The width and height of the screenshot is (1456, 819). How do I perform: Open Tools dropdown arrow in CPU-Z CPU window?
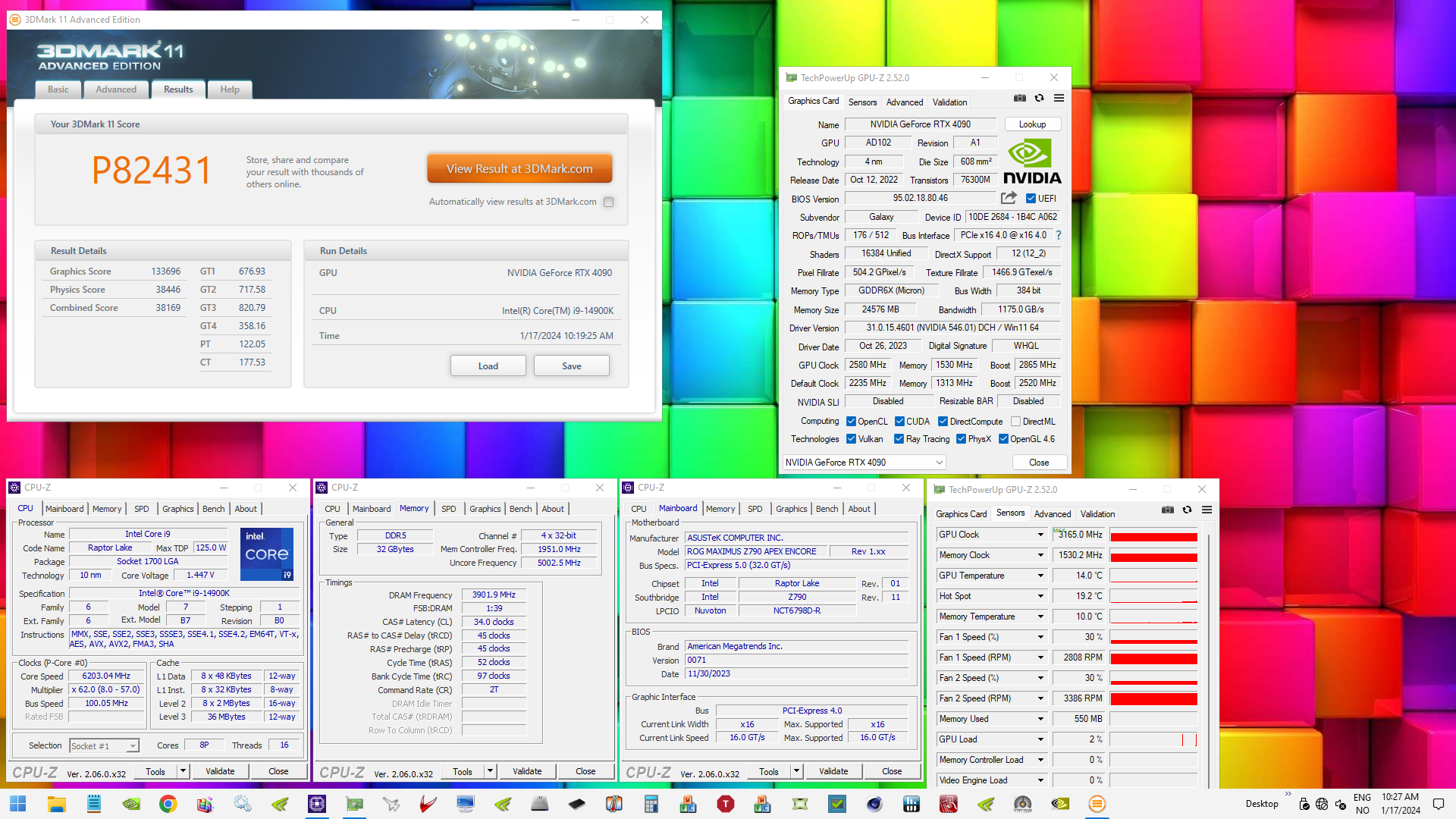point(183,771)
